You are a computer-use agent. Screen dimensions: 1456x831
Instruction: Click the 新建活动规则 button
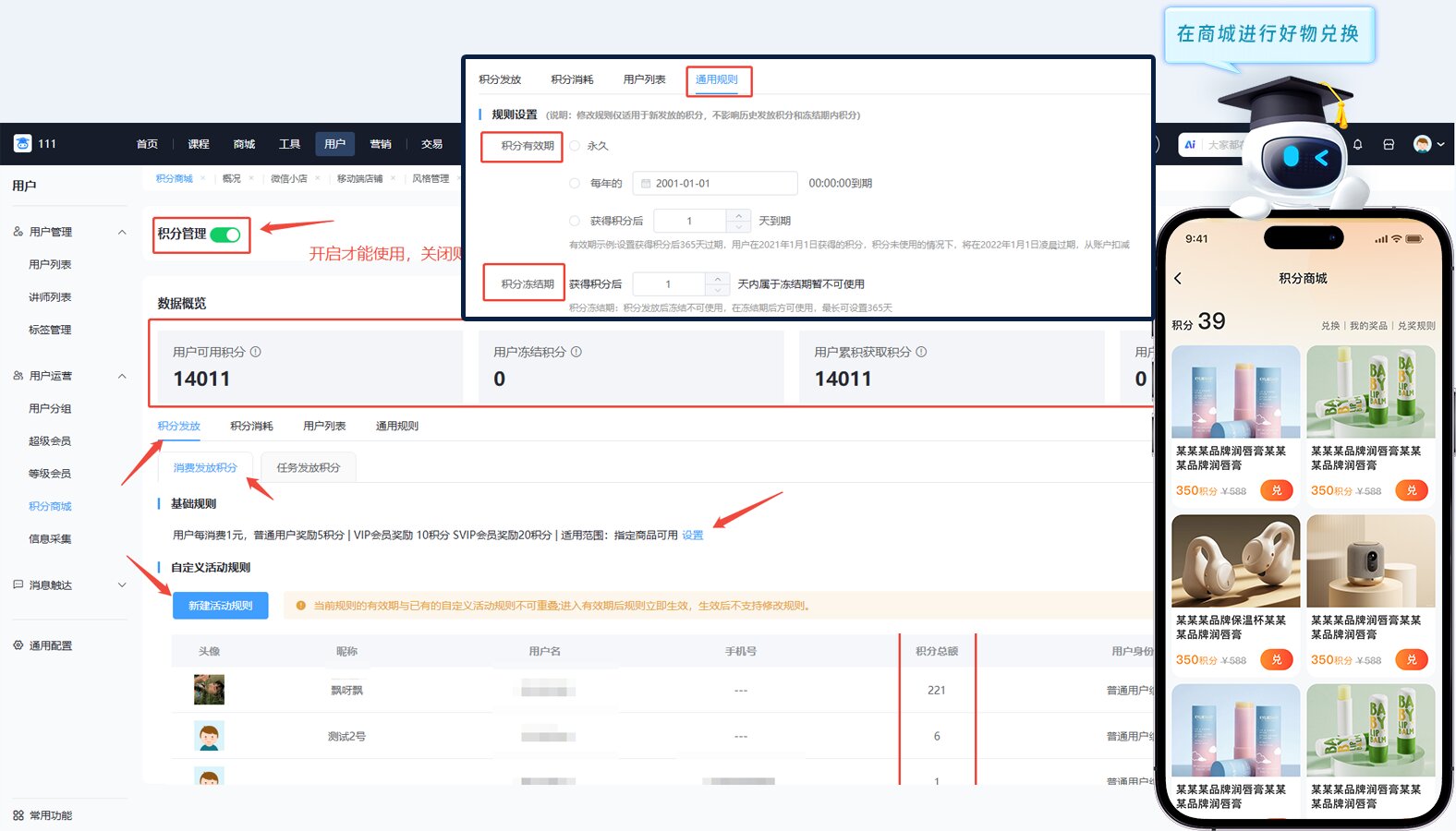[x=220, y=606]
